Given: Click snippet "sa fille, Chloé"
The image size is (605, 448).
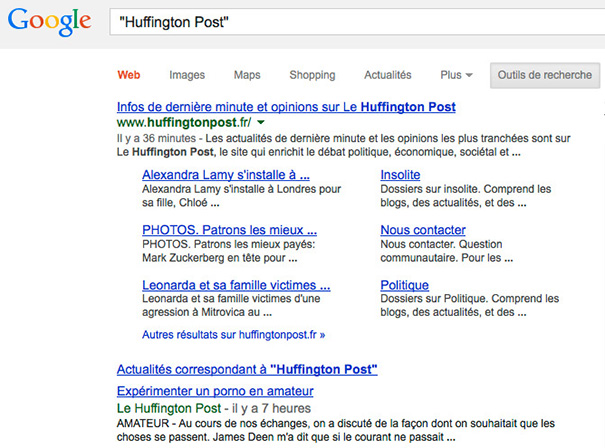Looking at the screenshot, I should pos(181,203).
